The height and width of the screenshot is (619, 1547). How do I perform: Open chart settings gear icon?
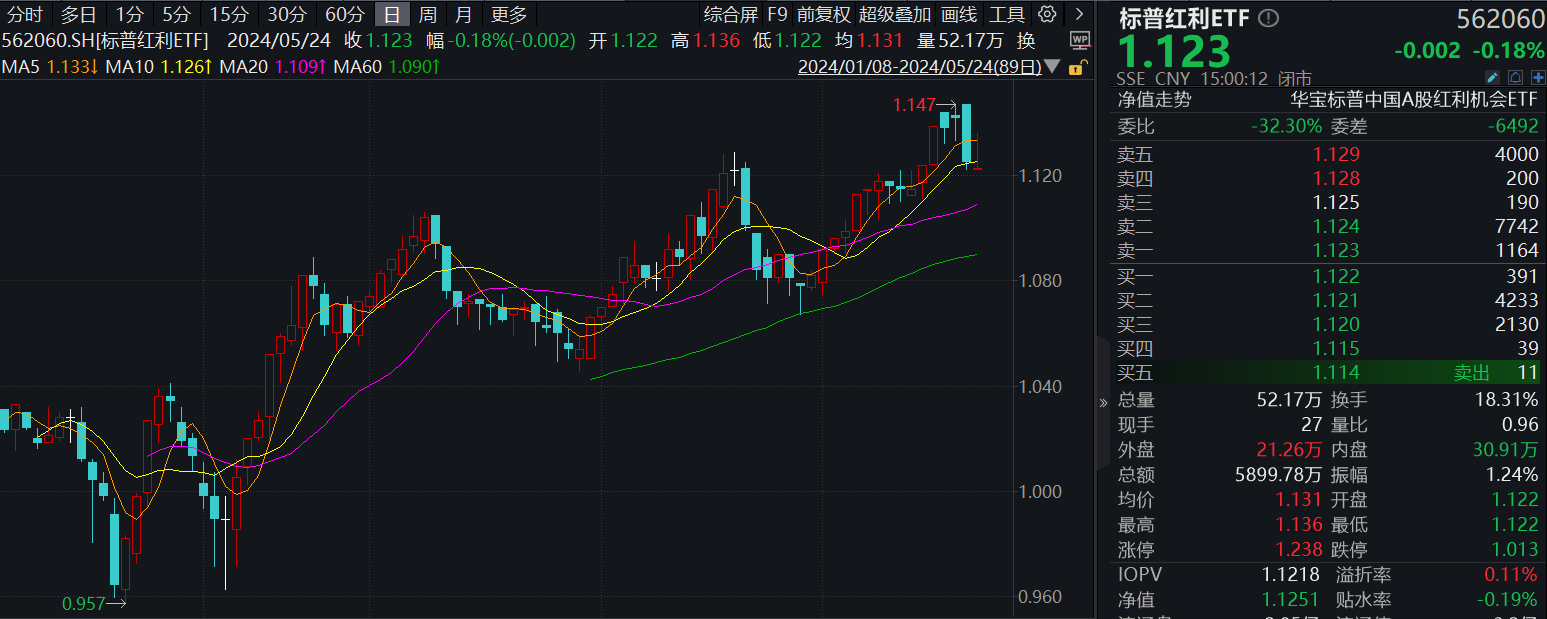tap(1047, 14)
